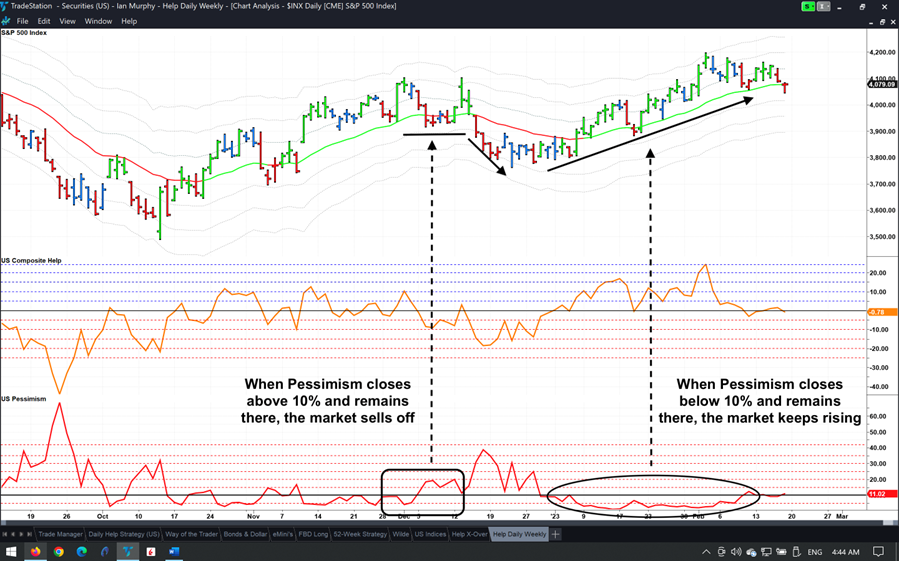Open Microsoft Word from the taskbar
Viewport: 899px width, 561px height.
[173, 551]
